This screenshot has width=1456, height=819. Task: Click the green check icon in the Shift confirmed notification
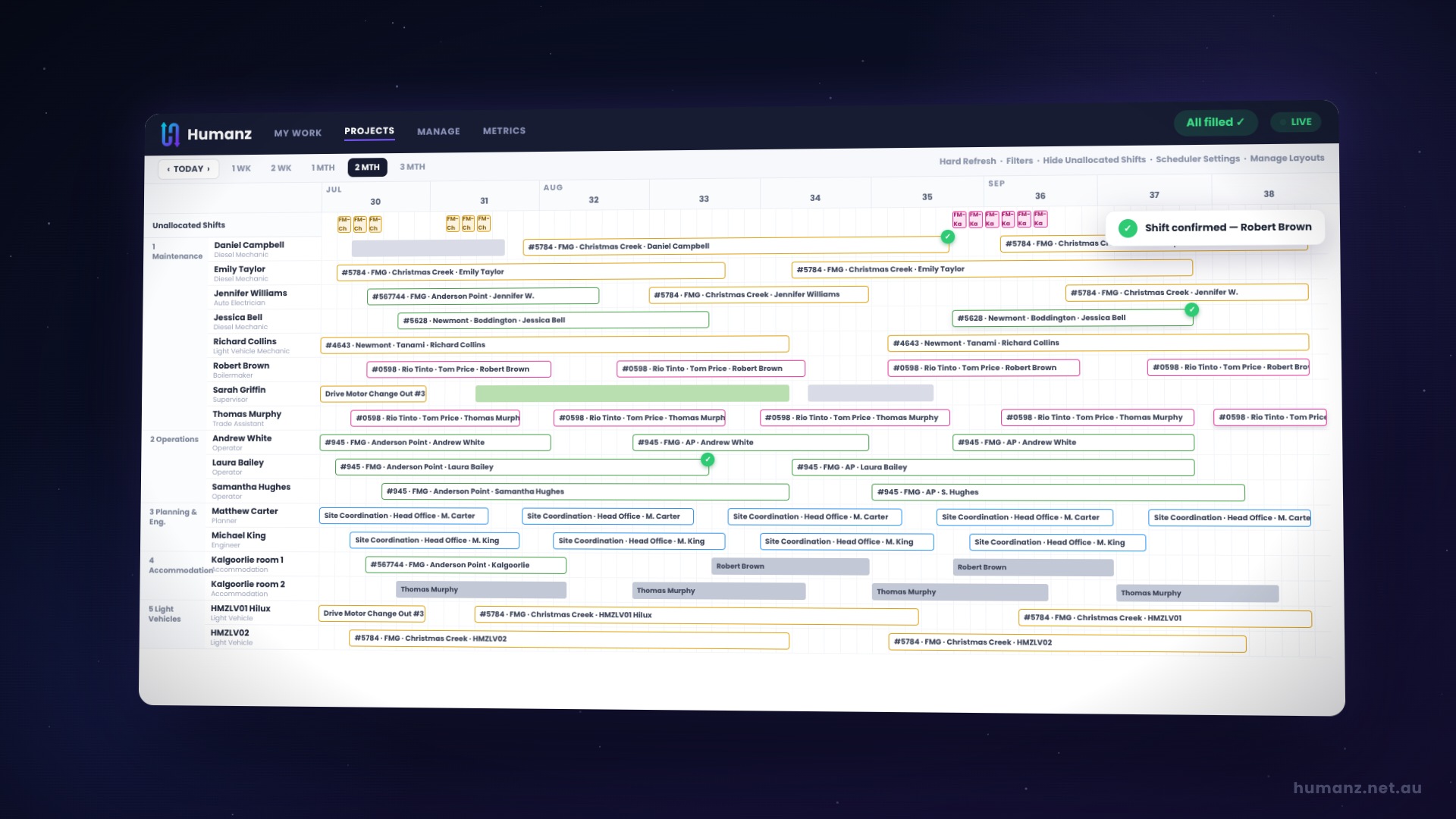coord(1128,228)
